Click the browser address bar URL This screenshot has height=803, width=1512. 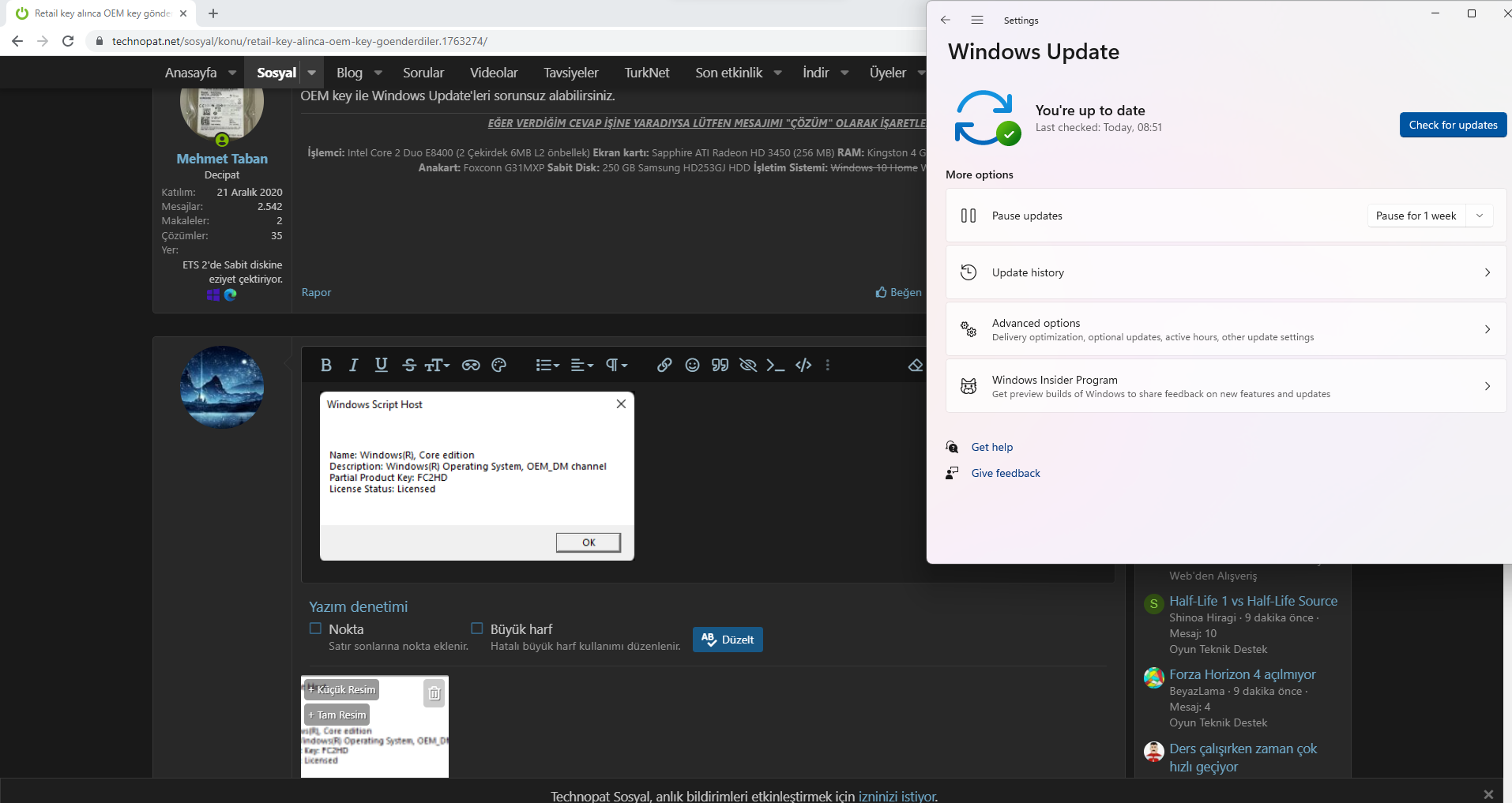pos(299,41)
